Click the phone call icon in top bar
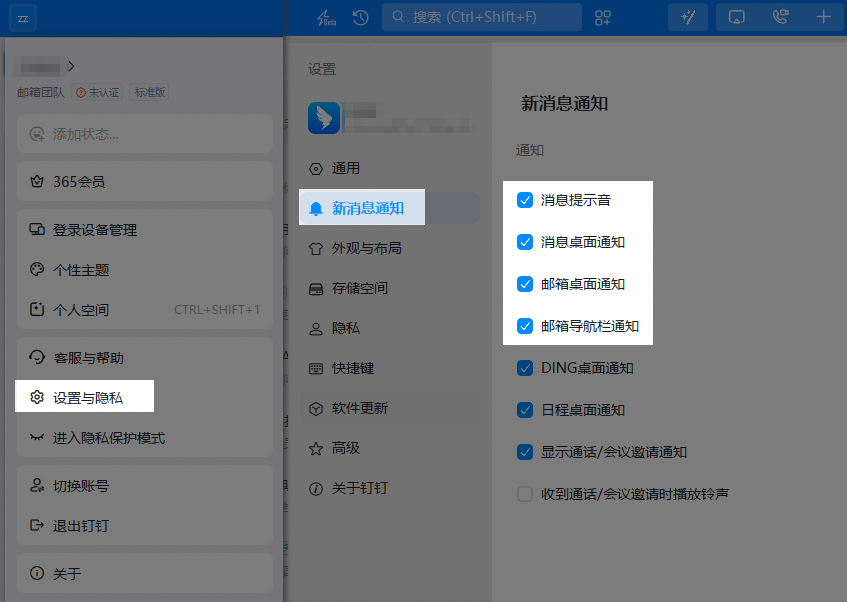847x602 pixels. (780, 17)
